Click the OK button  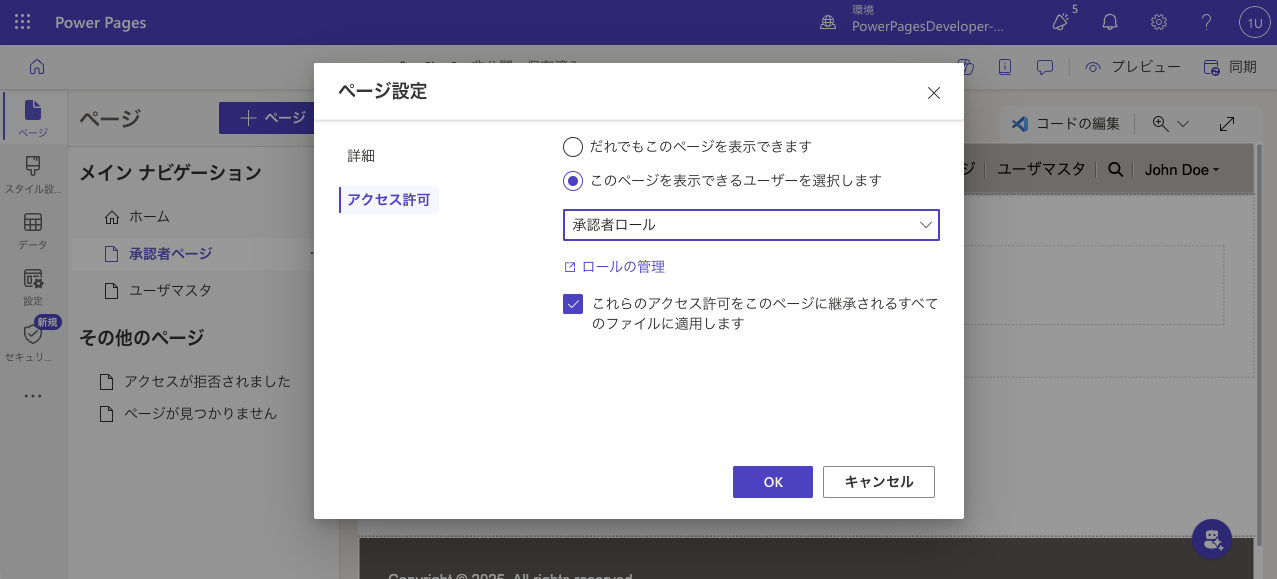pyautogui.click(x=772, y=482)
